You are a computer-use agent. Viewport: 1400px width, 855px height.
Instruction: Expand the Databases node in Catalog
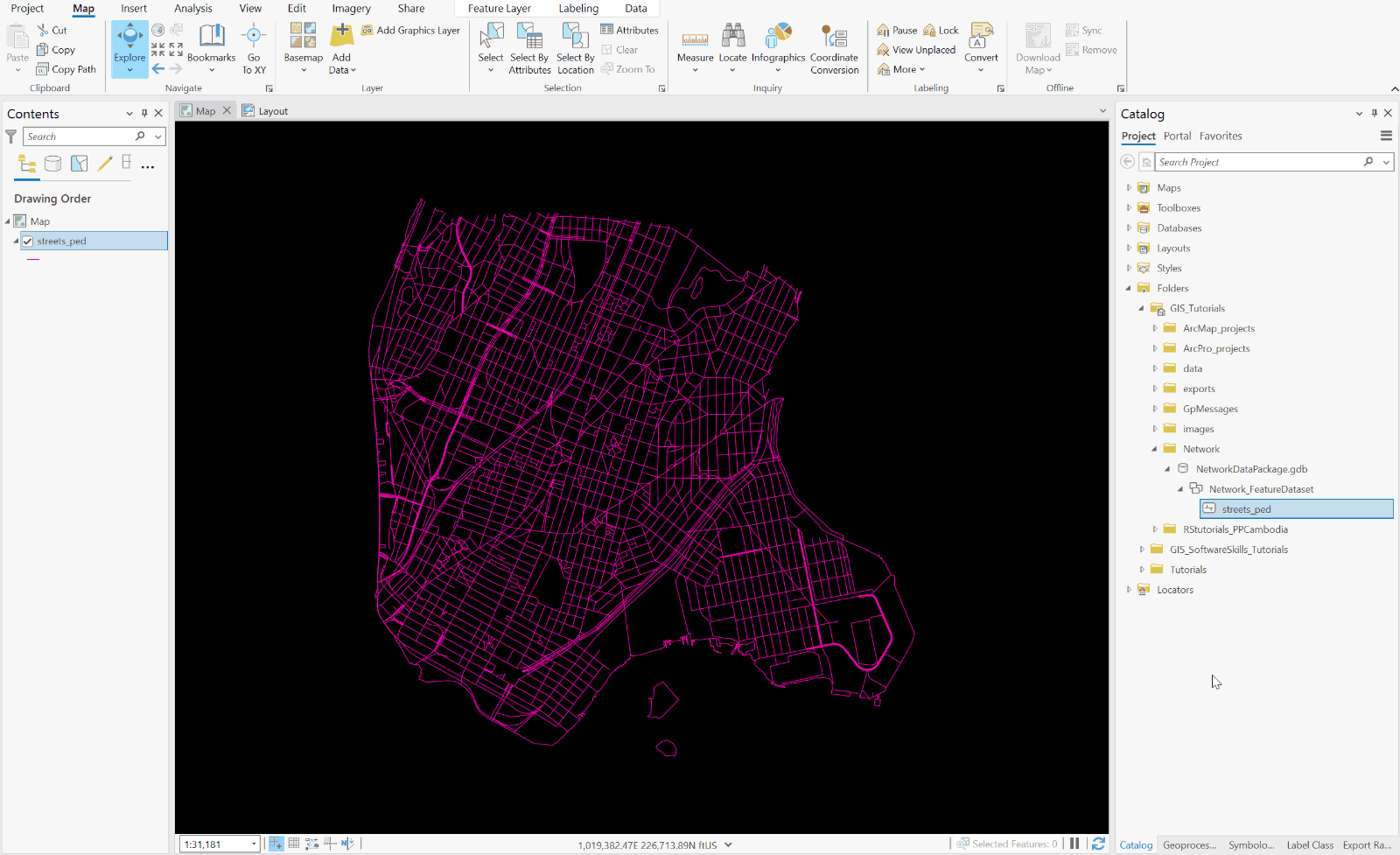[1129, 228]
